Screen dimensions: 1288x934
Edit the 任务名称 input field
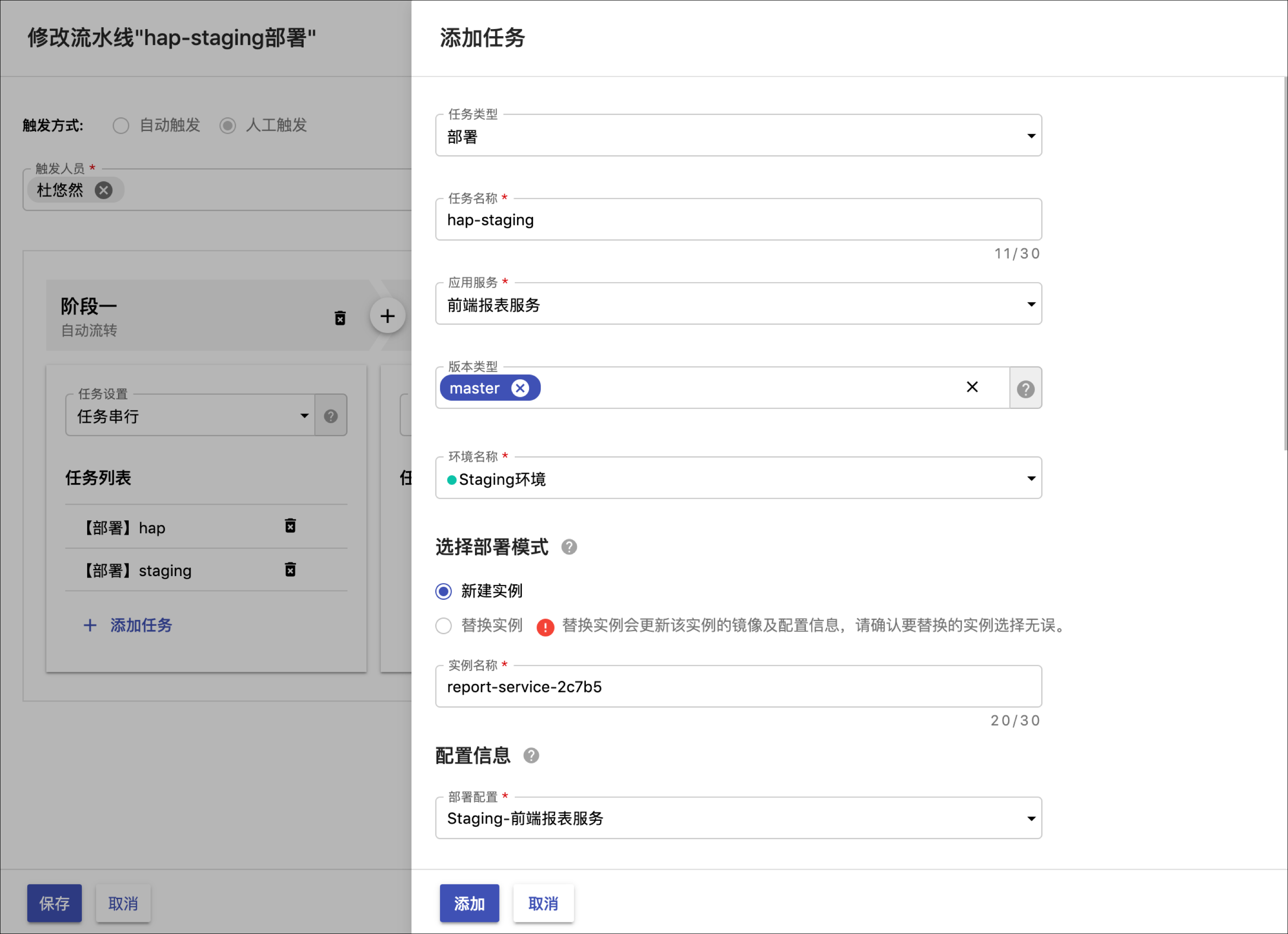coord(738,220)
